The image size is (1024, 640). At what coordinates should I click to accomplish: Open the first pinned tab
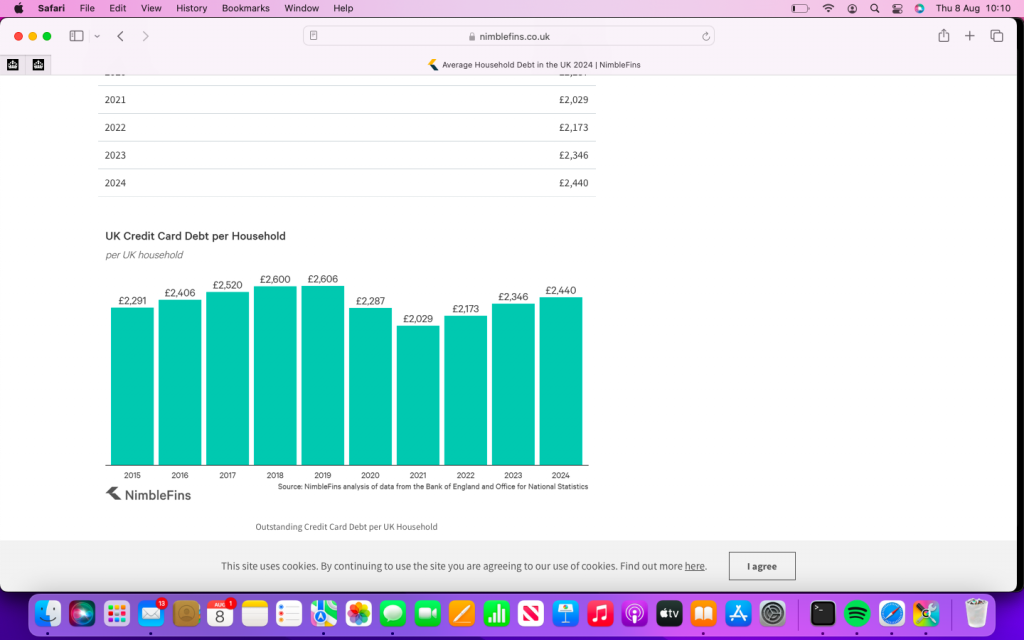point(13,64)
